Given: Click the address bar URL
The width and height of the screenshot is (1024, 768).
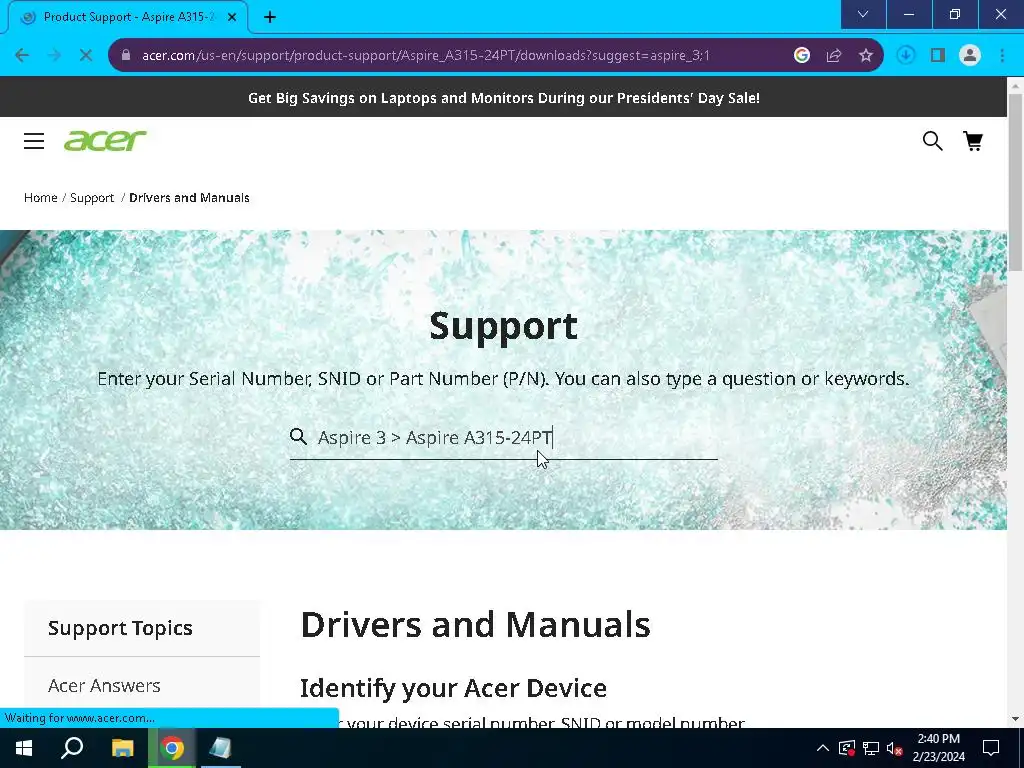Looking at the screenshot, I should 426,56.
